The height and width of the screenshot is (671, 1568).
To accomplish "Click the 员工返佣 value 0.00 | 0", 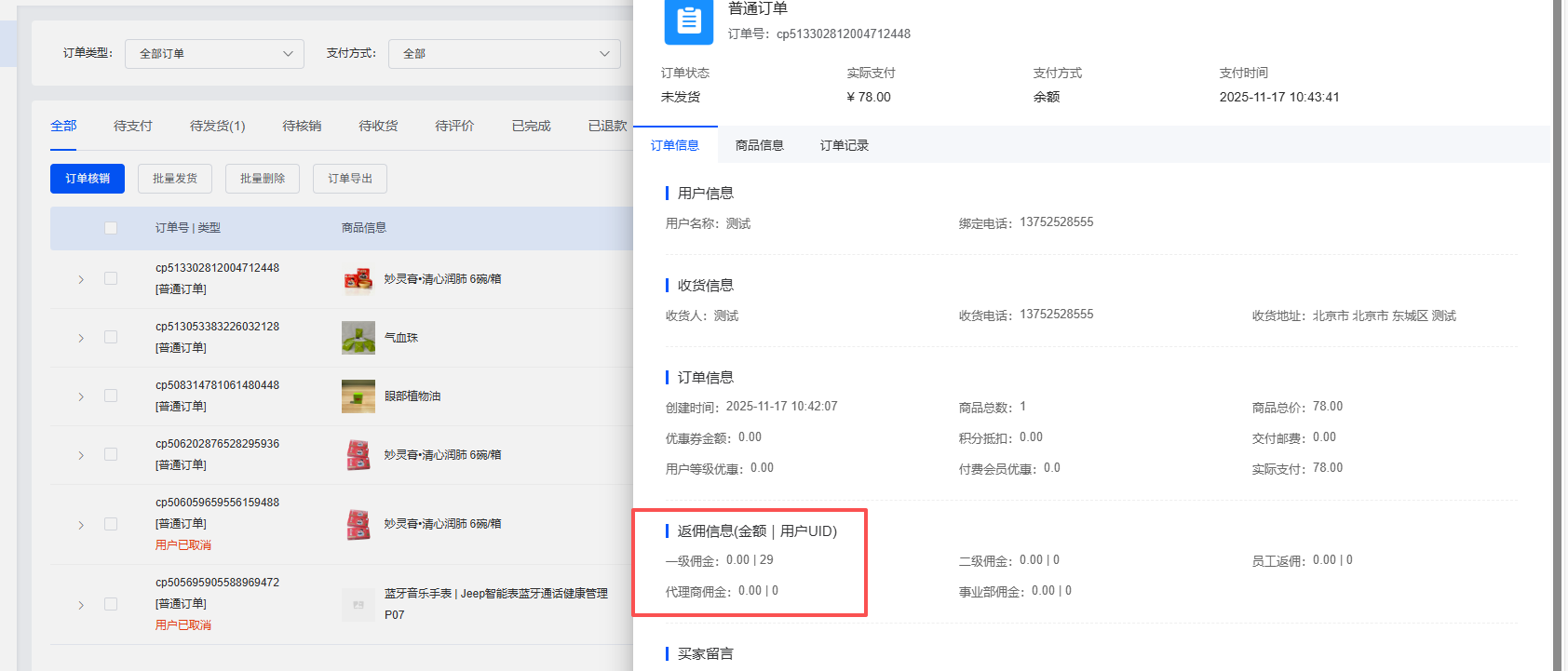I will (1332, 560).
